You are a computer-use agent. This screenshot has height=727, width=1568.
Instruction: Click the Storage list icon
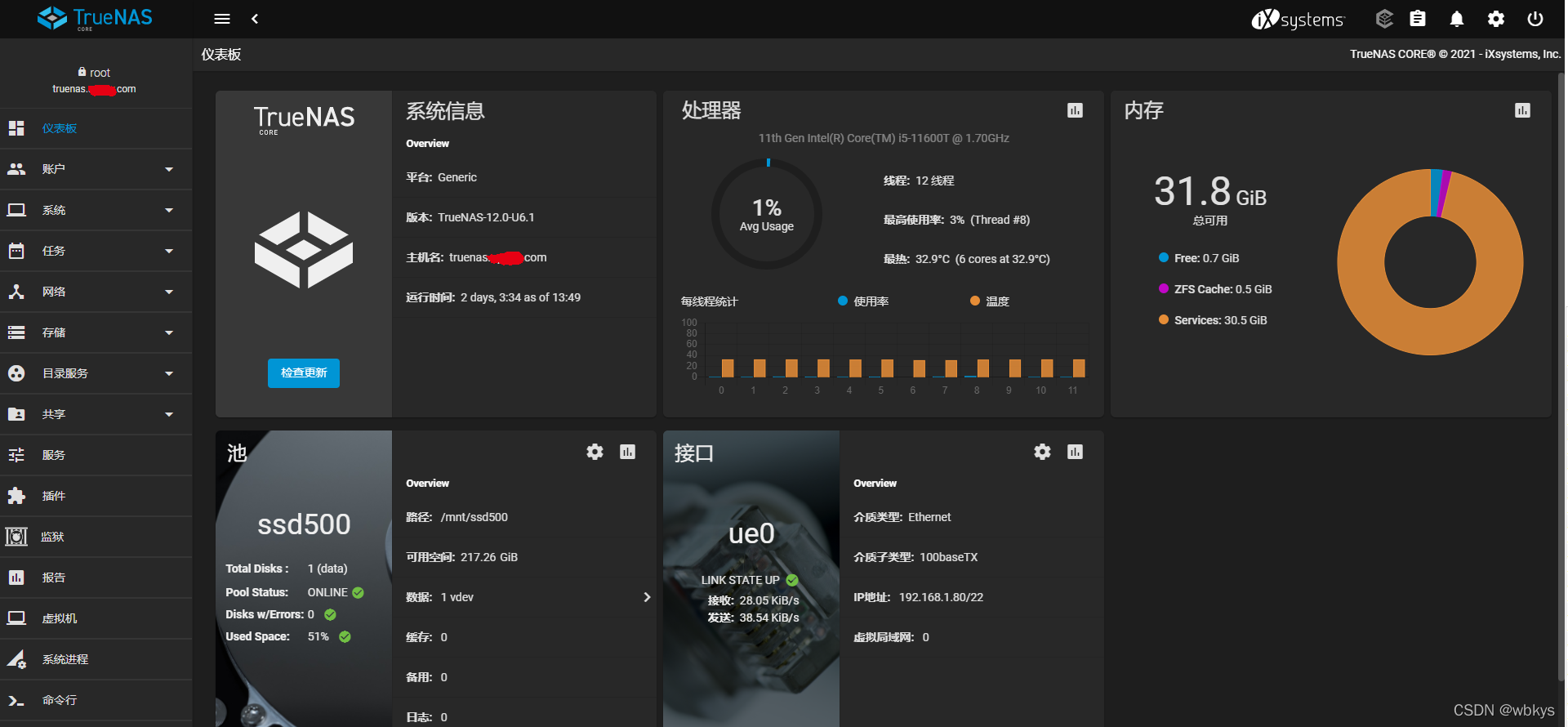tap(16, 332)
